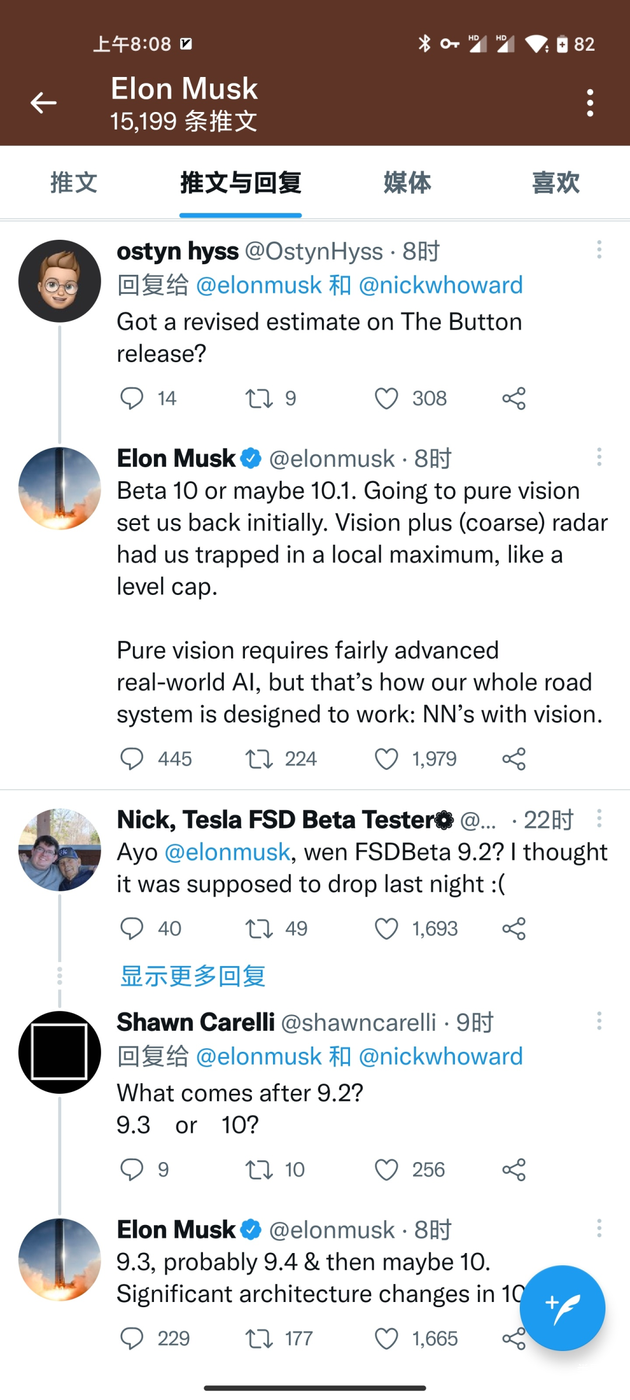
Task: Like Elon's Beta 10 pure vision tweet
Action: [386, 759]
